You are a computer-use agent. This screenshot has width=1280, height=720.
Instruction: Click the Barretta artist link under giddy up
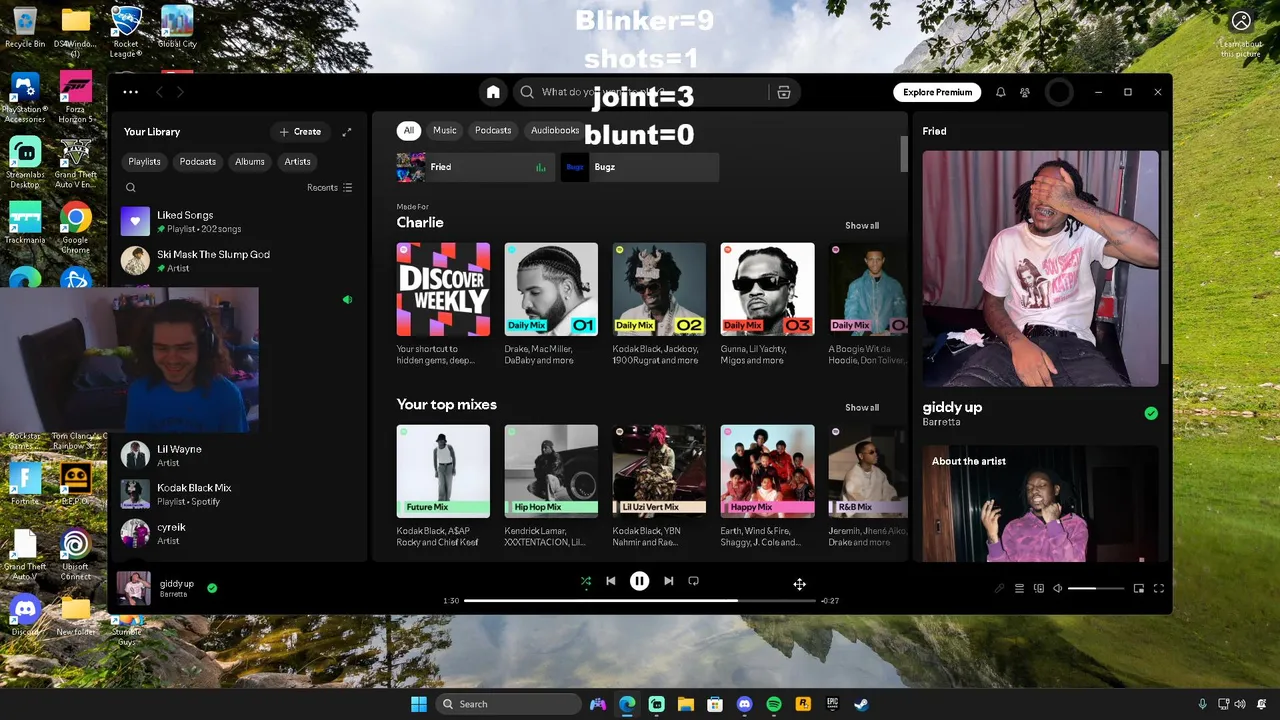941,422
